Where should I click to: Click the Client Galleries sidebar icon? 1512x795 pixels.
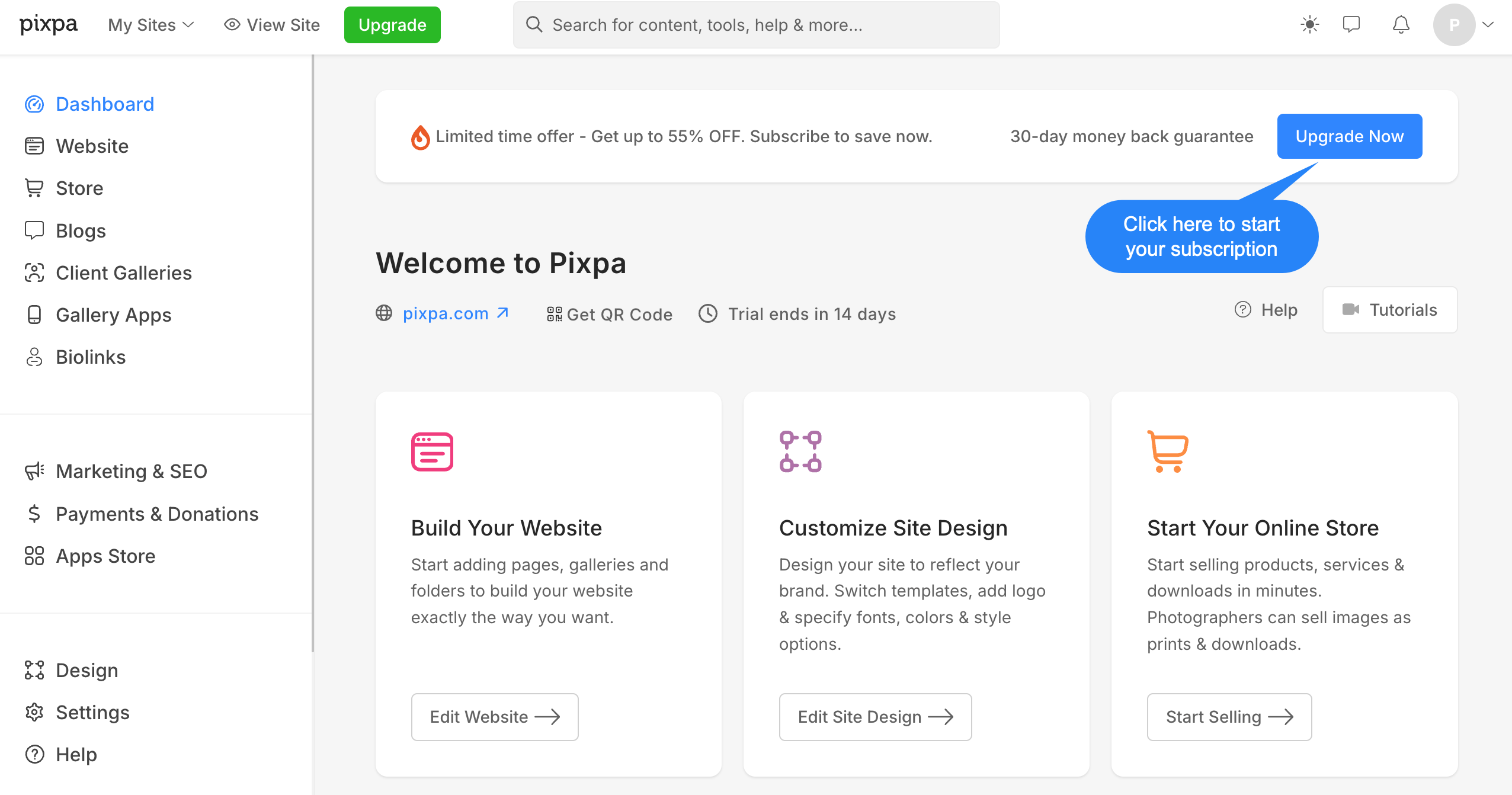click(34, 273)
